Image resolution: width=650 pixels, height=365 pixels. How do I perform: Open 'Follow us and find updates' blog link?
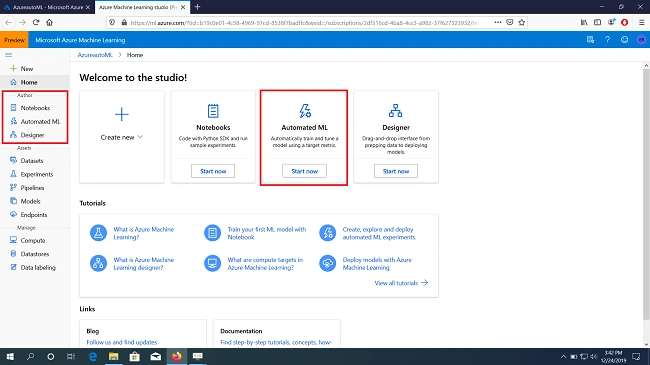122,342
